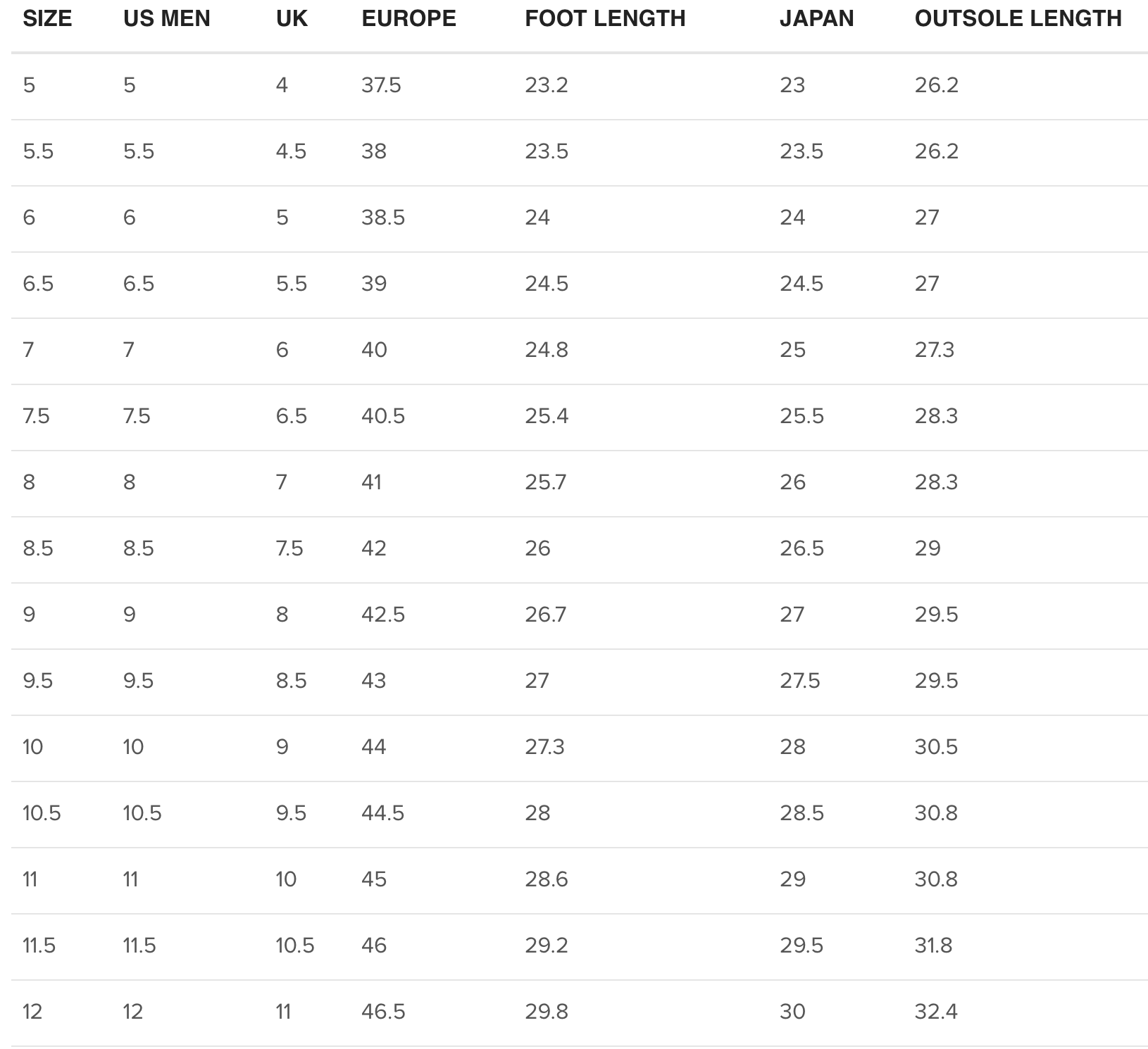
Task: Select the EUROPE column header
Action: point(408,19)
